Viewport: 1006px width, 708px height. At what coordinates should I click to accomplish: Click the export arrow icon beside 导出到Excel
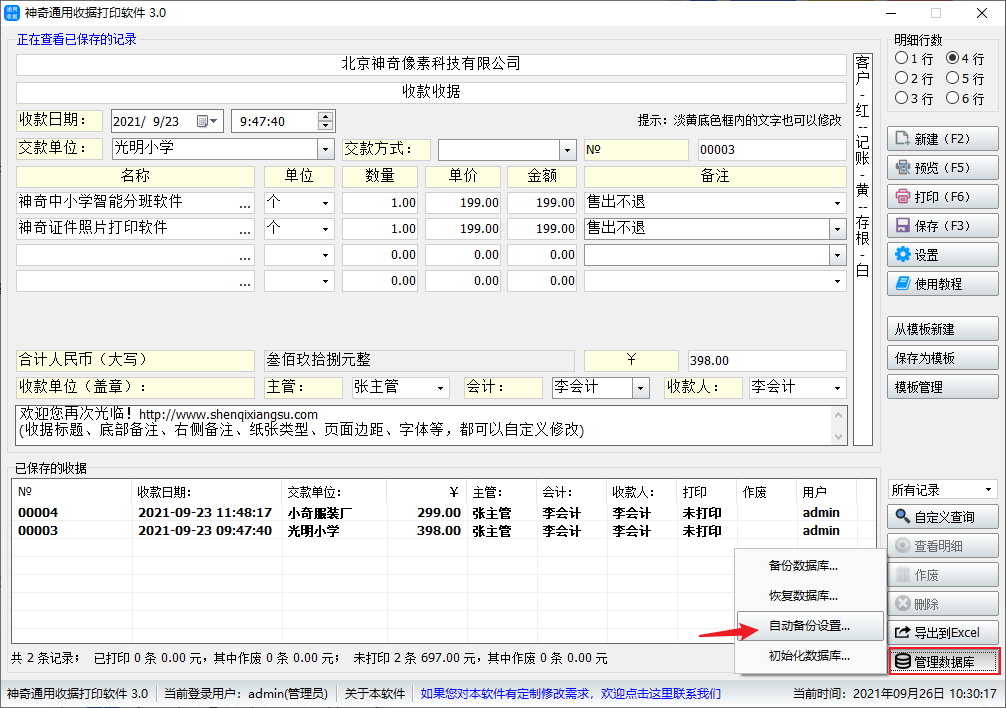tap(903, 632)
